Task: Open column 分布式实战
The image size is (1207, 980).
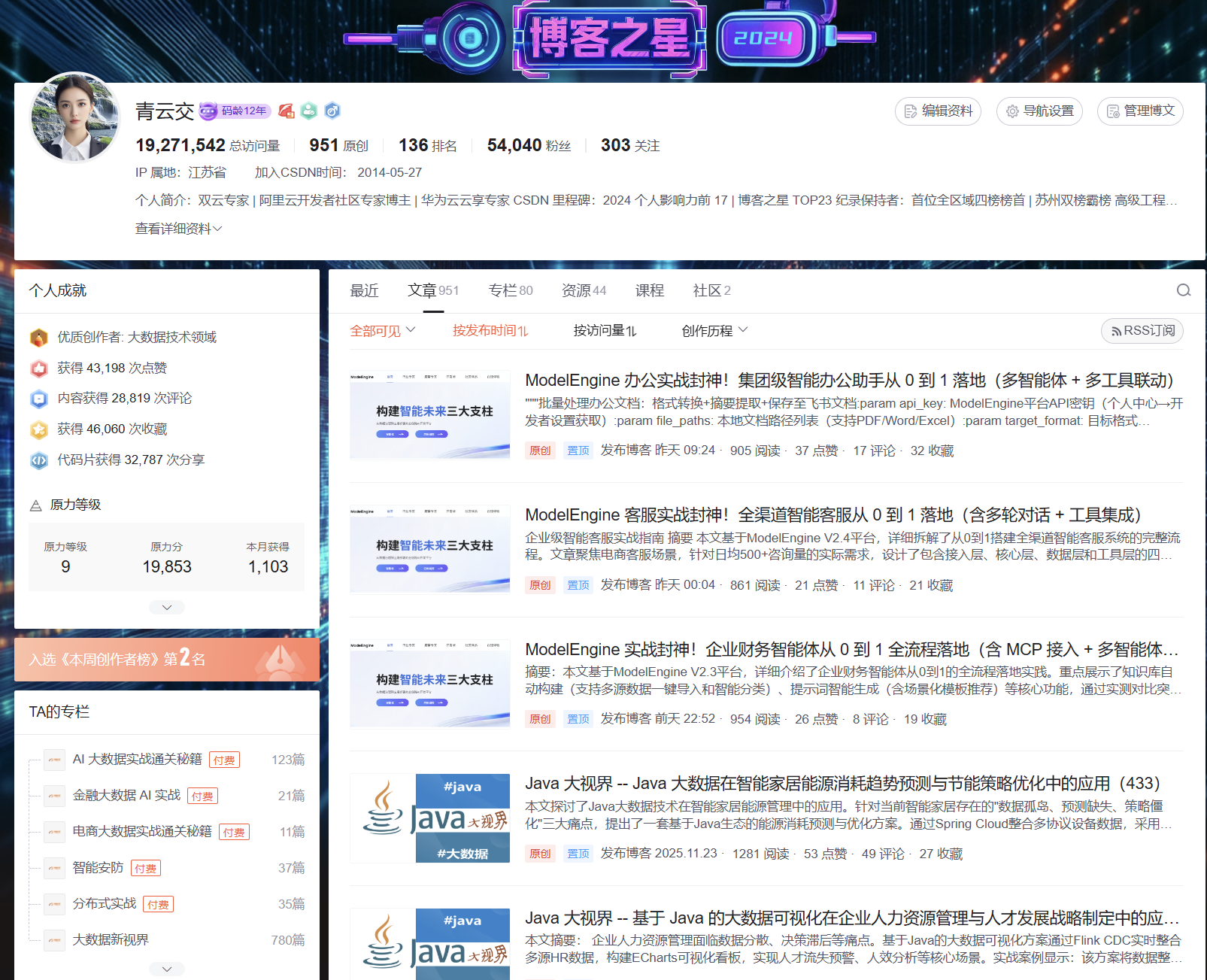Action: pos(105,904)
